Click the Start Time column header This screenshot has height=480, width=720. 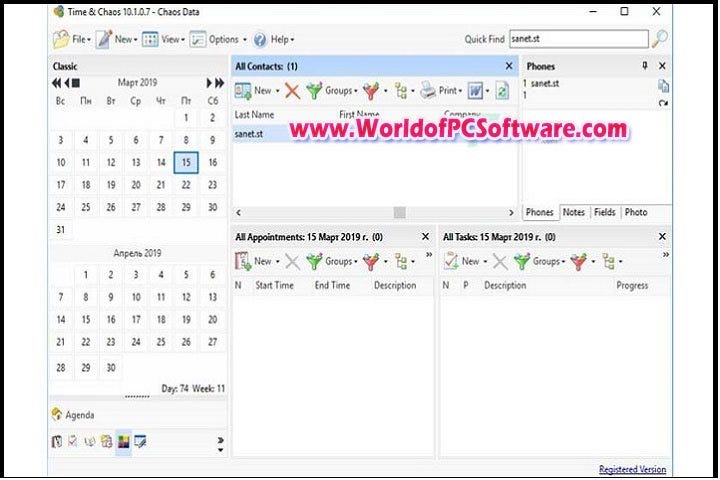click(274, 285)
